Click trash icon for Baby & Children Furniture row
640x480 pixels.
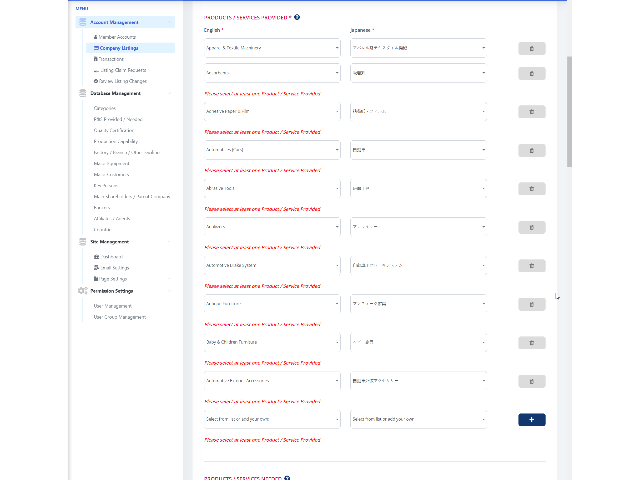[531, 342]
